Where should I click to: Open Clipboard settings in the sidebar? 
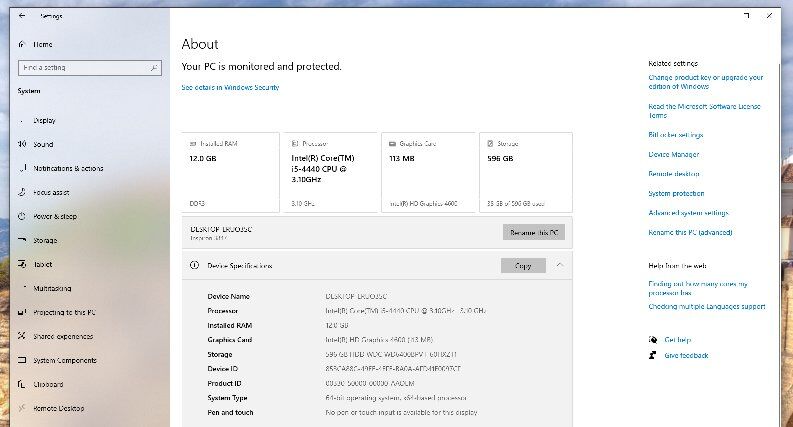point(48,384)
